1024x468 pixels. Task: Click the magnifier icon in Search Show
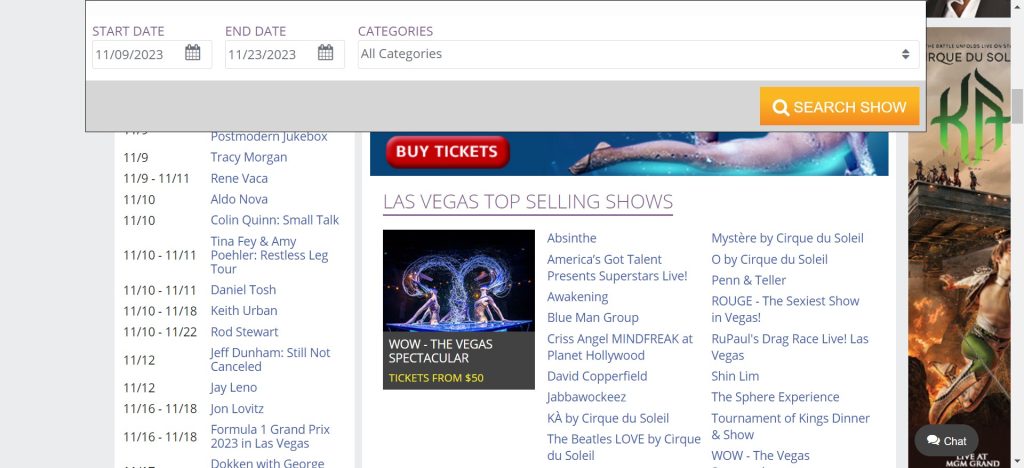tap(780, 107)
